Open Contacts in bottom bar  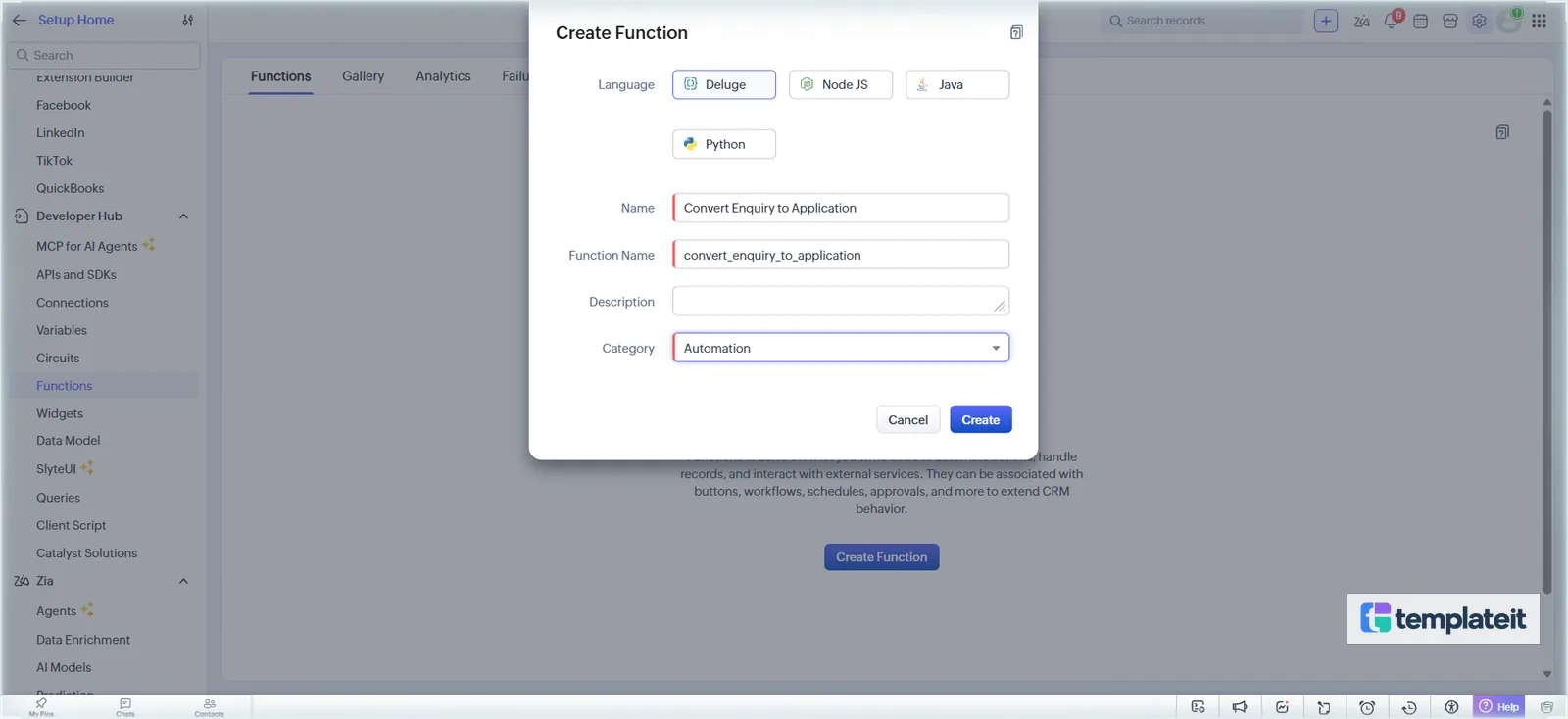pyautogui.click(x=209, y=707)
